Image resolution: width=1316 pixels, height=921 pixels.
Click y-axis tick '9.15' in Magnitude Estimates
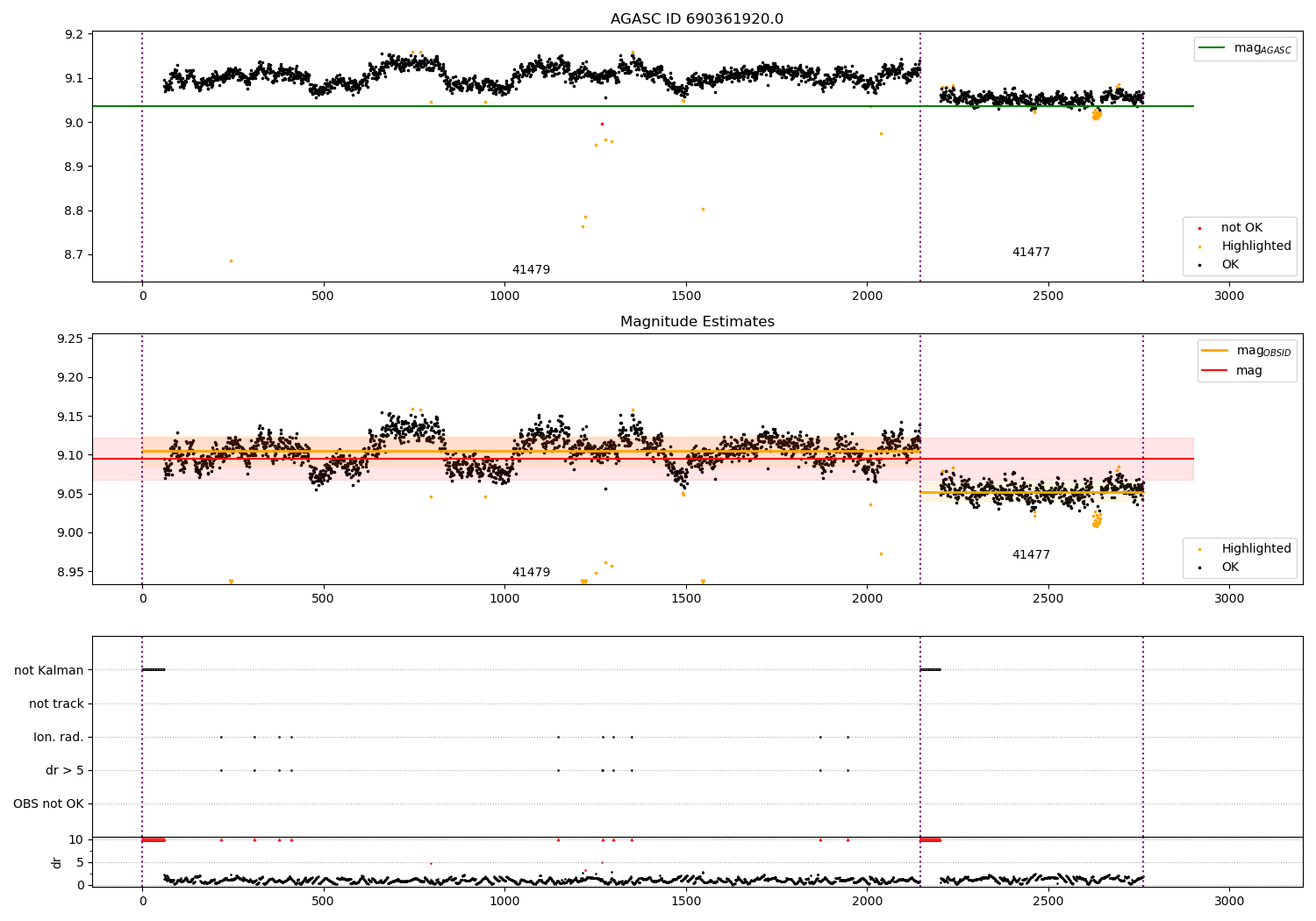(x=70, y=417)
